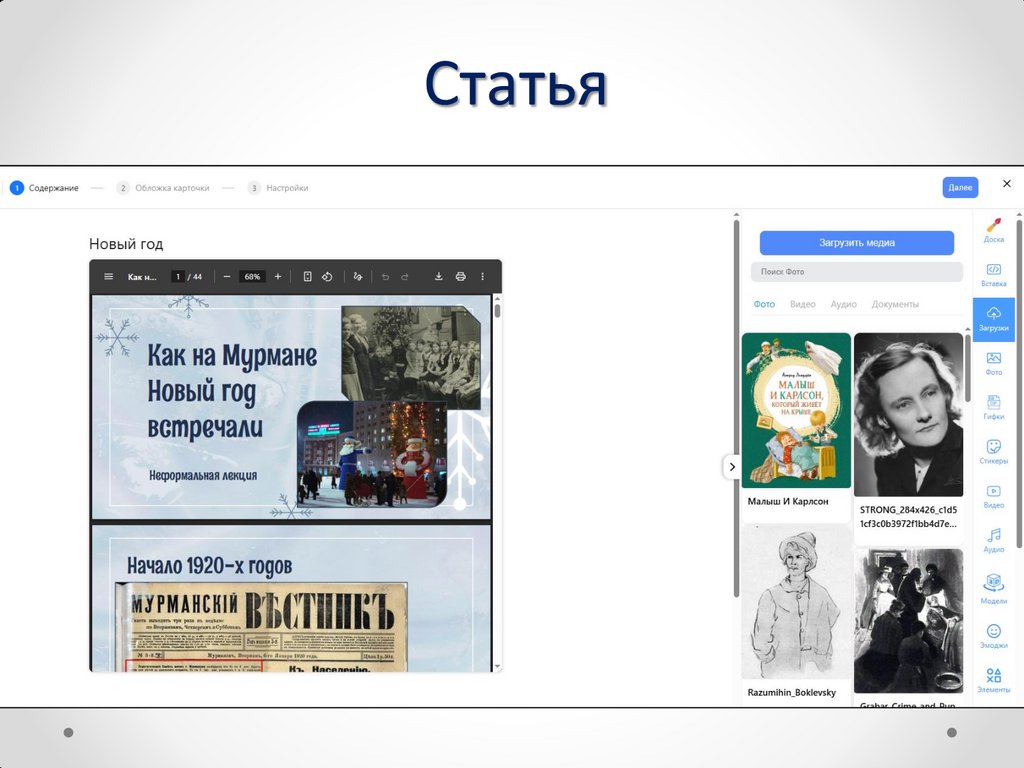Screen dimensions: 1024x768
Task: Go to step Обложка карточки
Action: click(x=163, y=188)
